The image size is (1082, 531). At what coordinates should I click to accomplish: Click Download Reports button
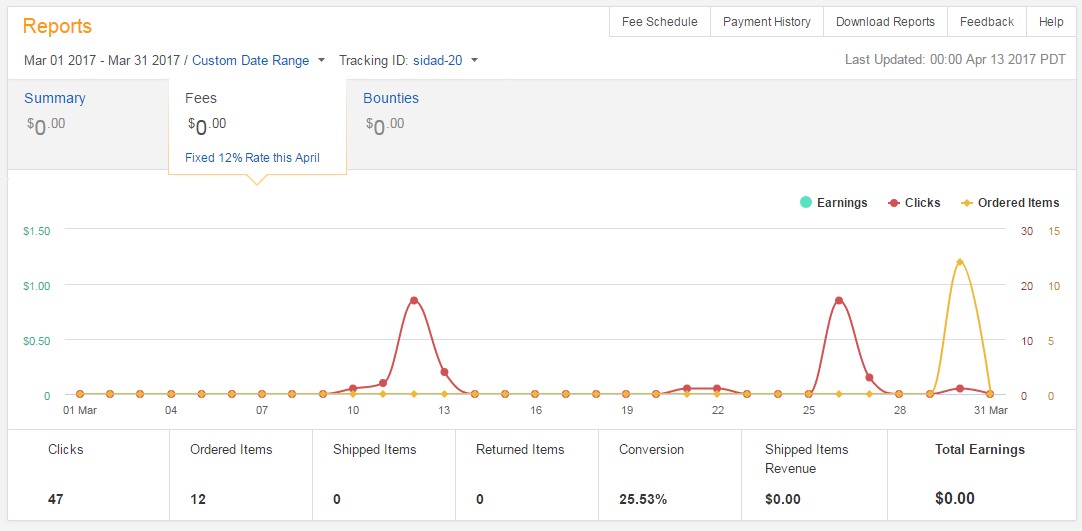pyautogui.click(x=885, y=22)
